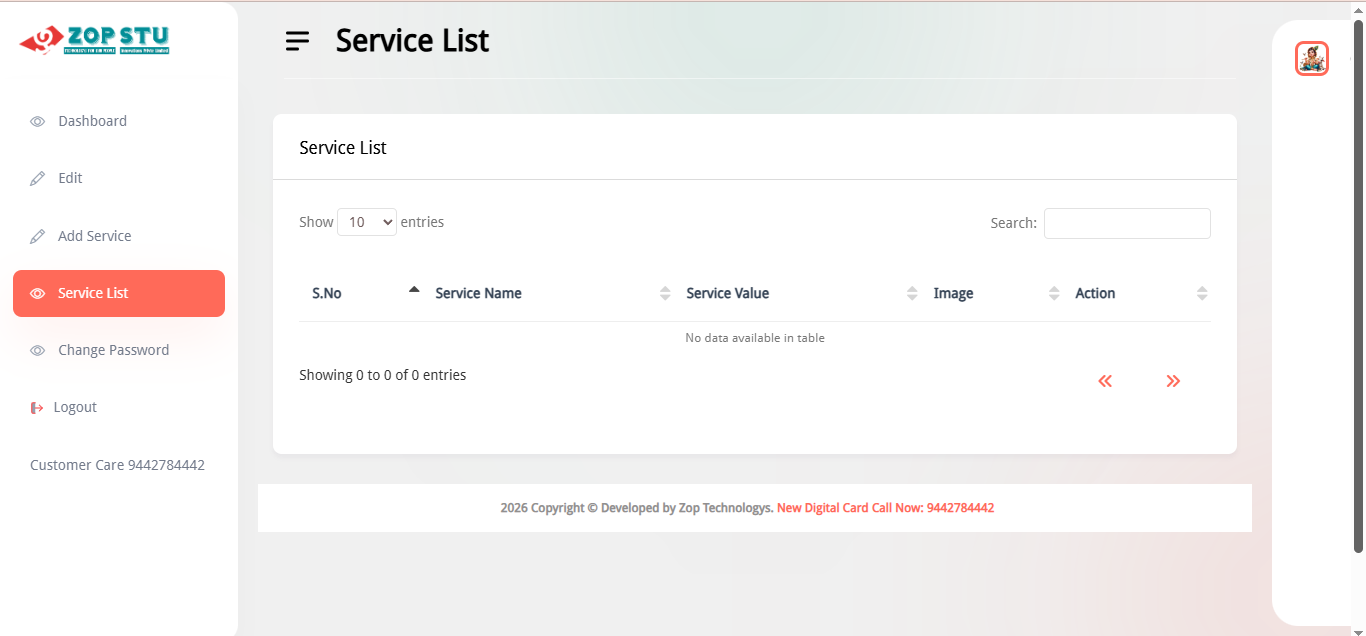This screenshot has width=1366, height=636.
Task: Click the Add Service pencil icon
Action: pos(37,237)
